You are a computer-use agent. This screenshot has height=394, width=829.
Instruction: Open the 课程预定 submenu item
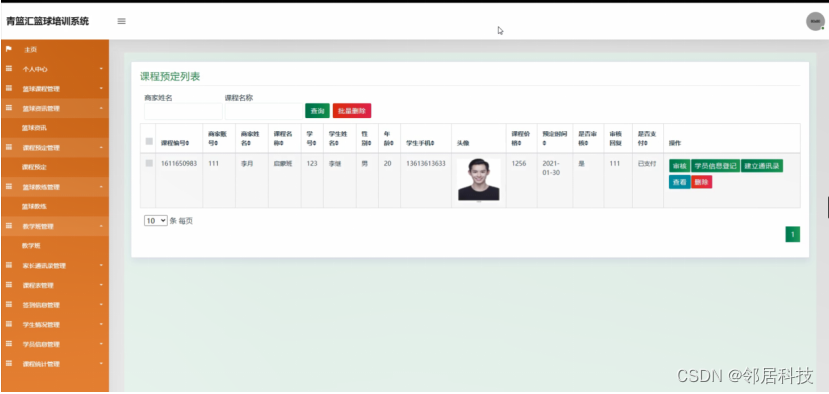[34, 167]
